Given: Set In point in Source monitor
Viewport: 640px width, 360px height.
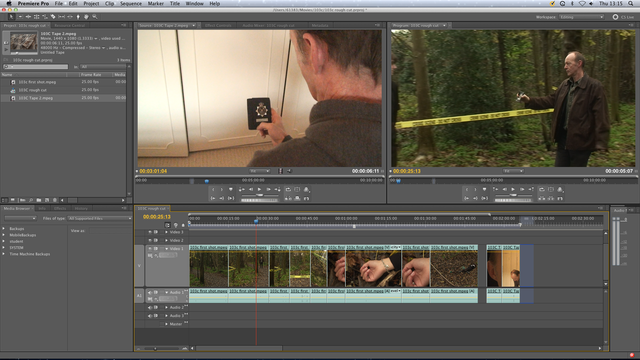Looking at the screenshot, I should [x=213, y=189].
